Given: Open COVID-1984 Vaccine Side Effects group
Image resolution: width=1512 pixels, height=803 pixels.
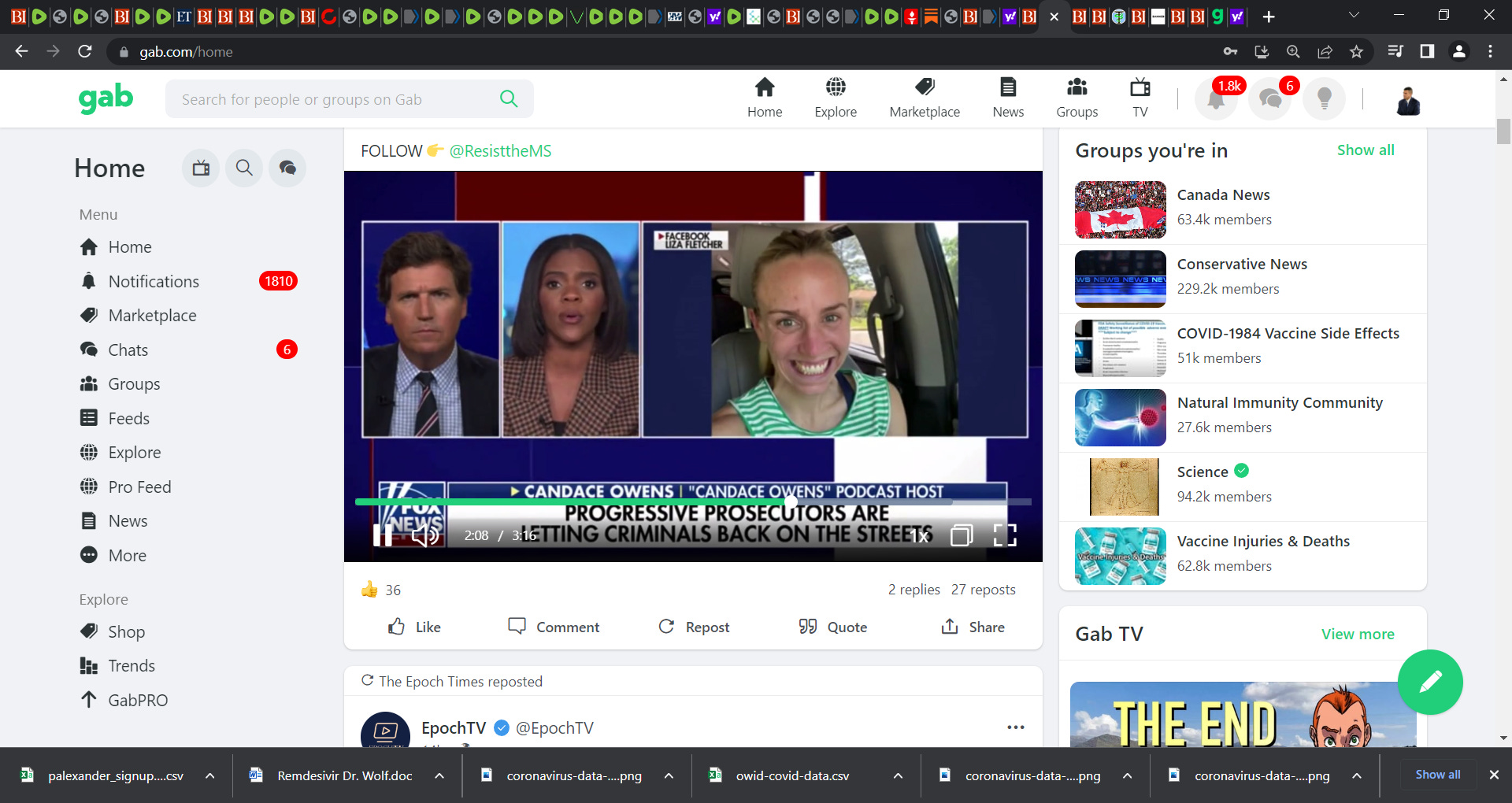Looking at the screenshot, I should 1243,348.
